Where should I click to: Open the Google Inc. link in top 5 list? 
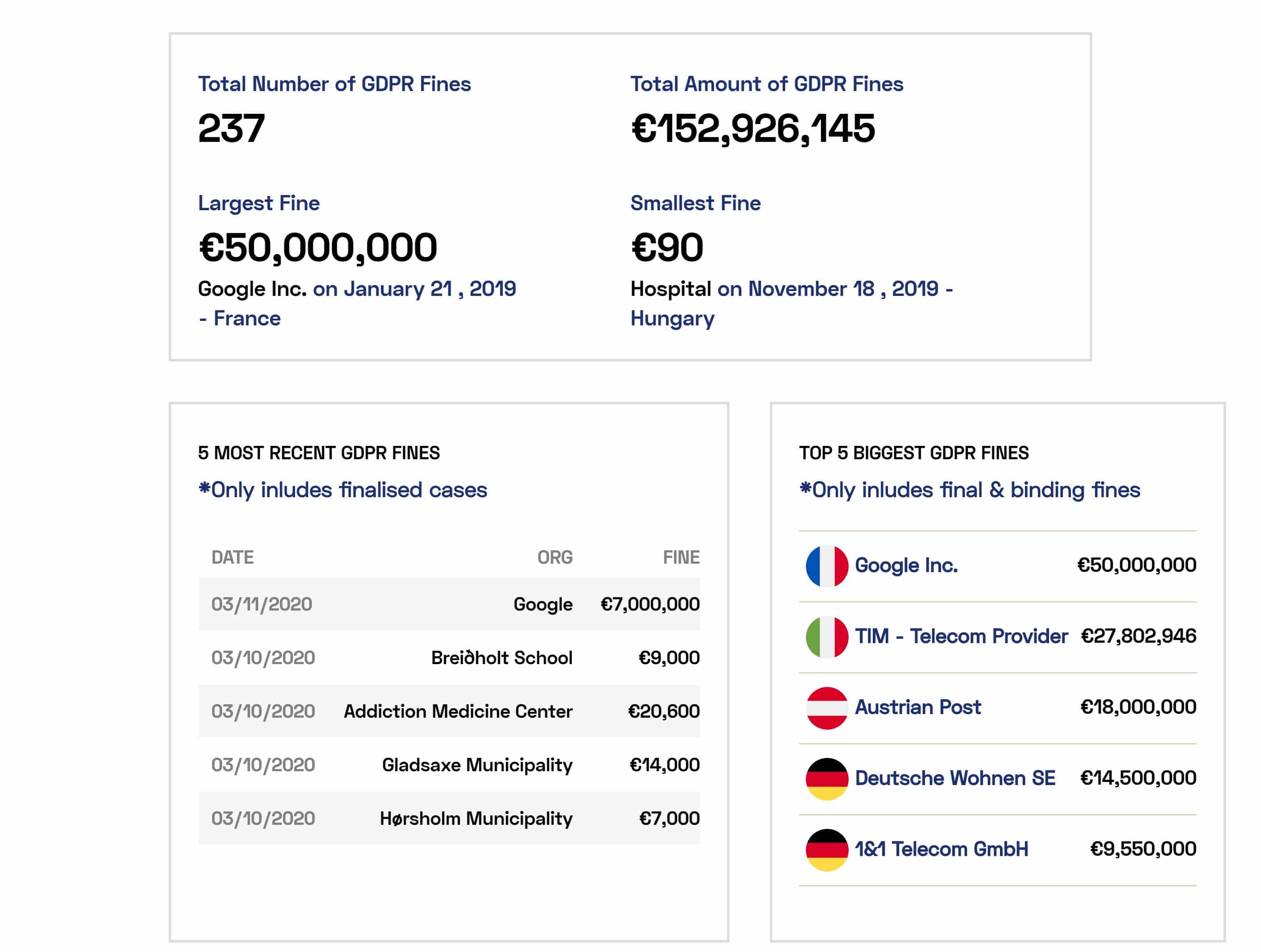[906, 565]
